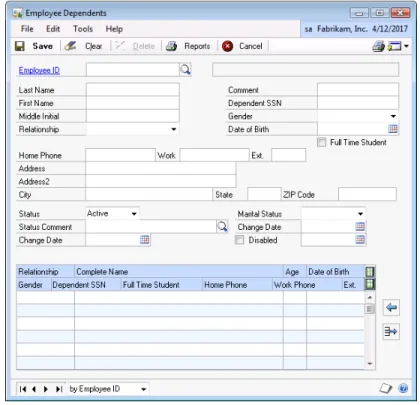Open Status Change Date calendar picker
Viewport: 420px width, 405px height.
coord(145,240)
